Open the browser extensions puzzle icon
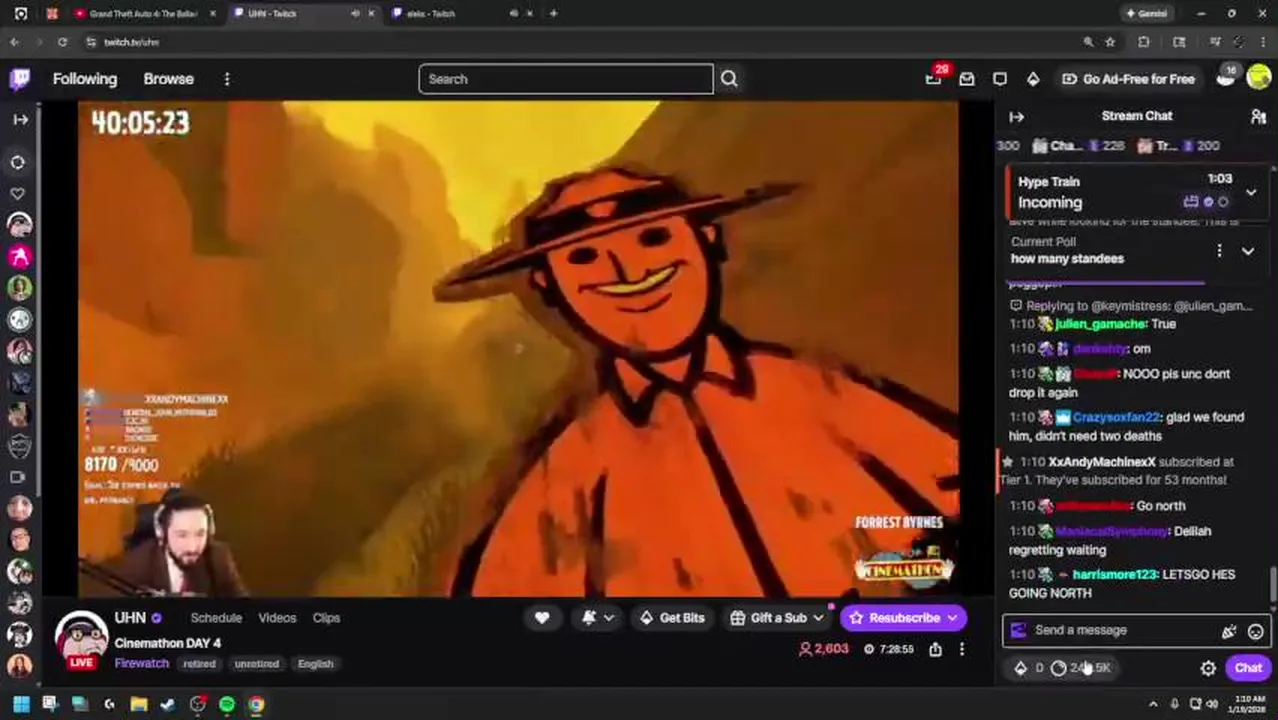1278x720 pixels. point(1144,42)
